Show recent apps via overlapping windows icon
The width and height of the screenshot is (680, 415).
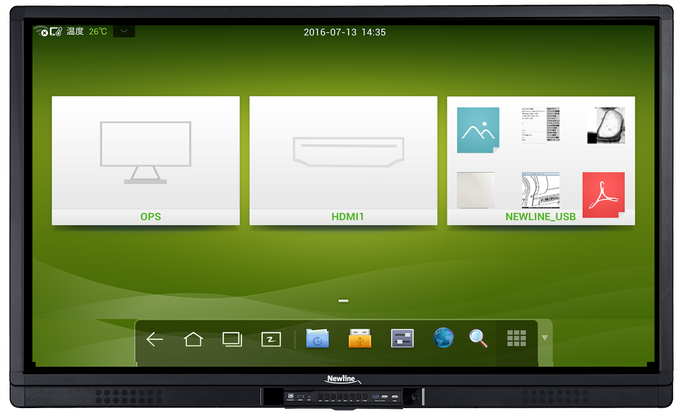[x=232, y=339]
